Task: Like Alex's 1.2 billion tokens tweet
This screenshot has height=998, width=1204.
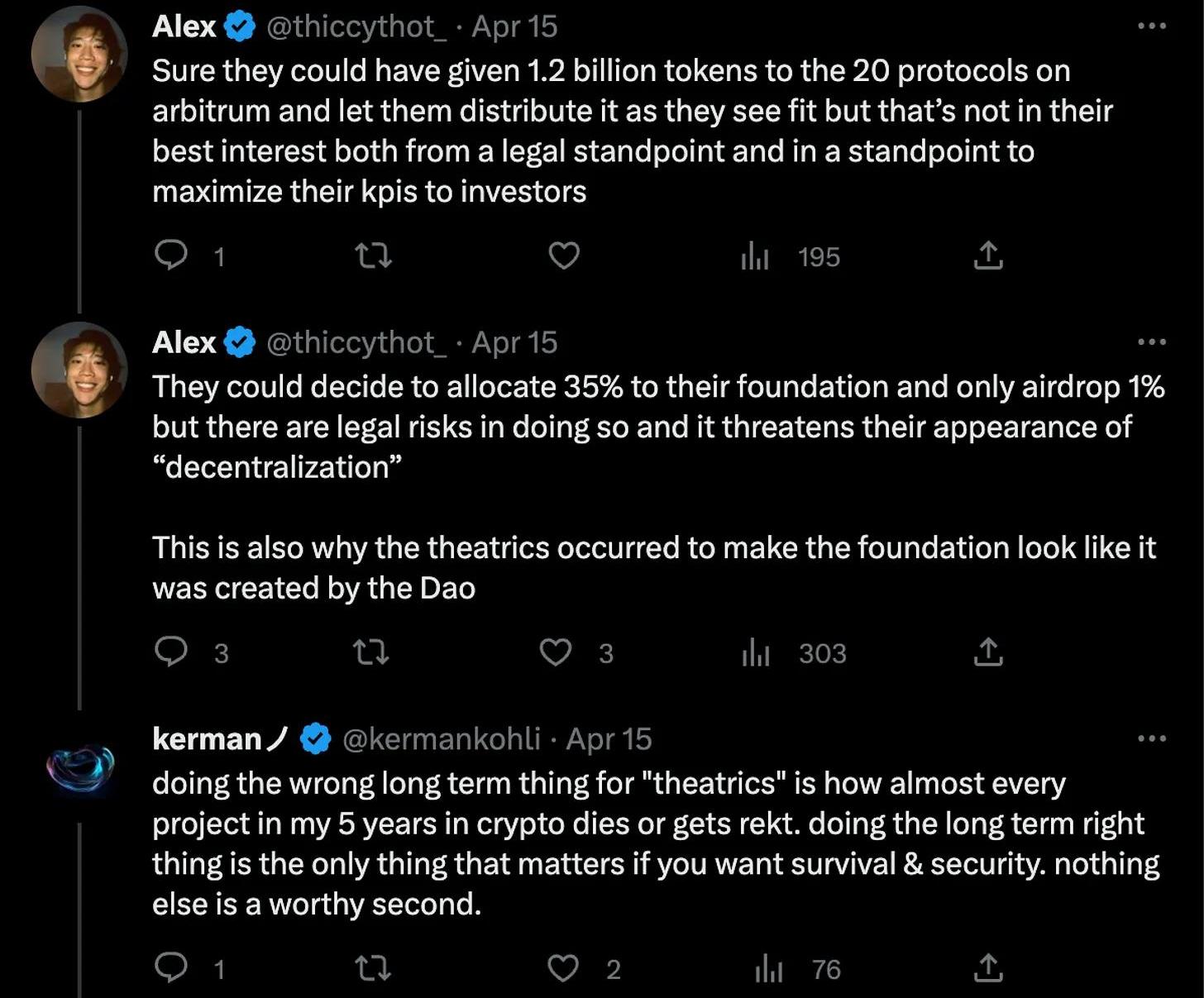Action: [x=564, y=255]
